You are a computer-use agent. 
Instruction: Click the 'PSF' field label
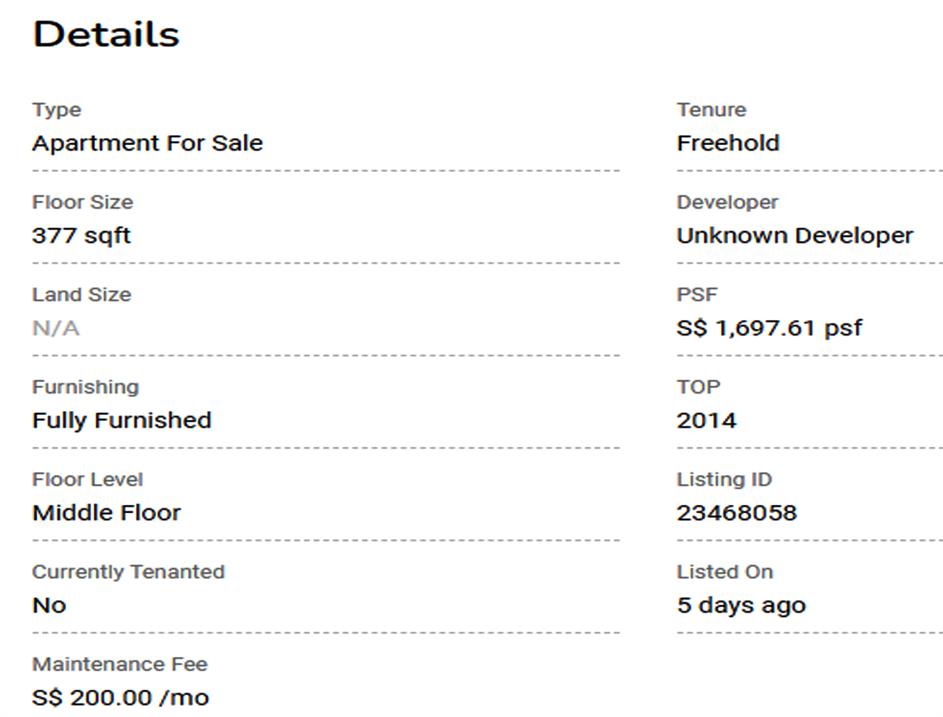(x=696, y=295)
